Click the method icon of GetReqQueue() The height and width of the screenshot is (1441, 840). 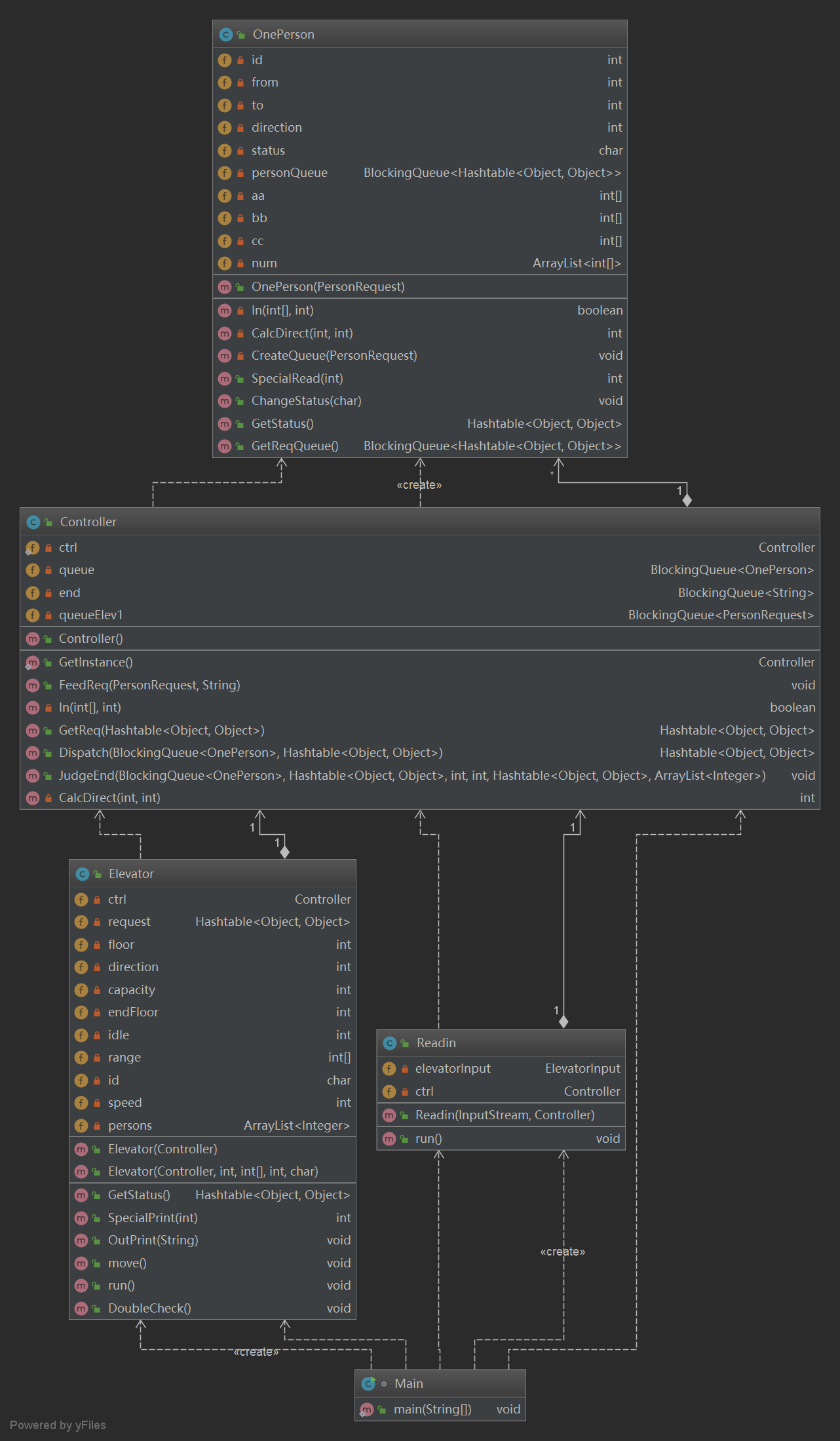click(225, 446)
